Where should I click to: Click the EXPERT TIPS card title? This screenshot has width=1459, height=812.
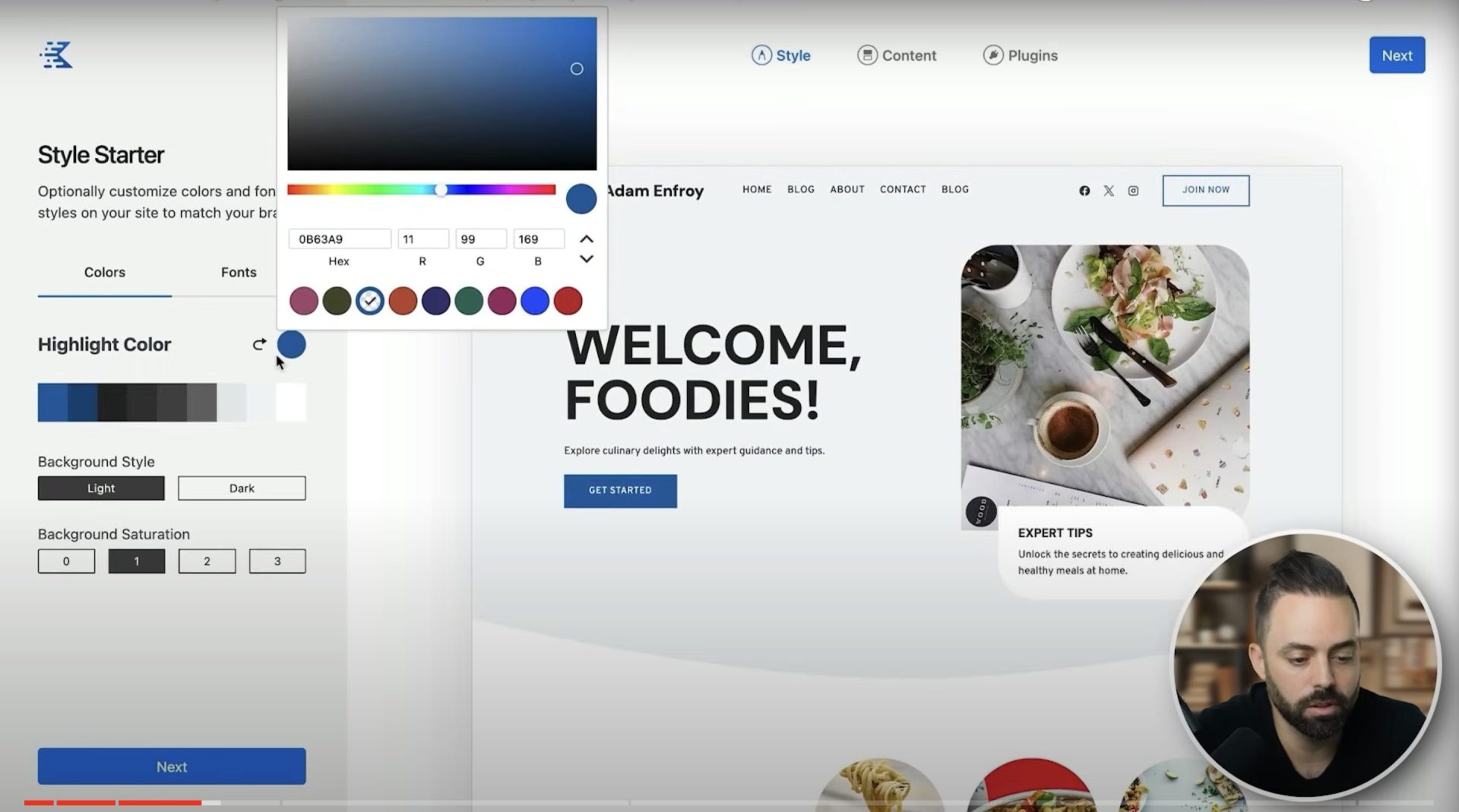click(x=1055, y=533)
